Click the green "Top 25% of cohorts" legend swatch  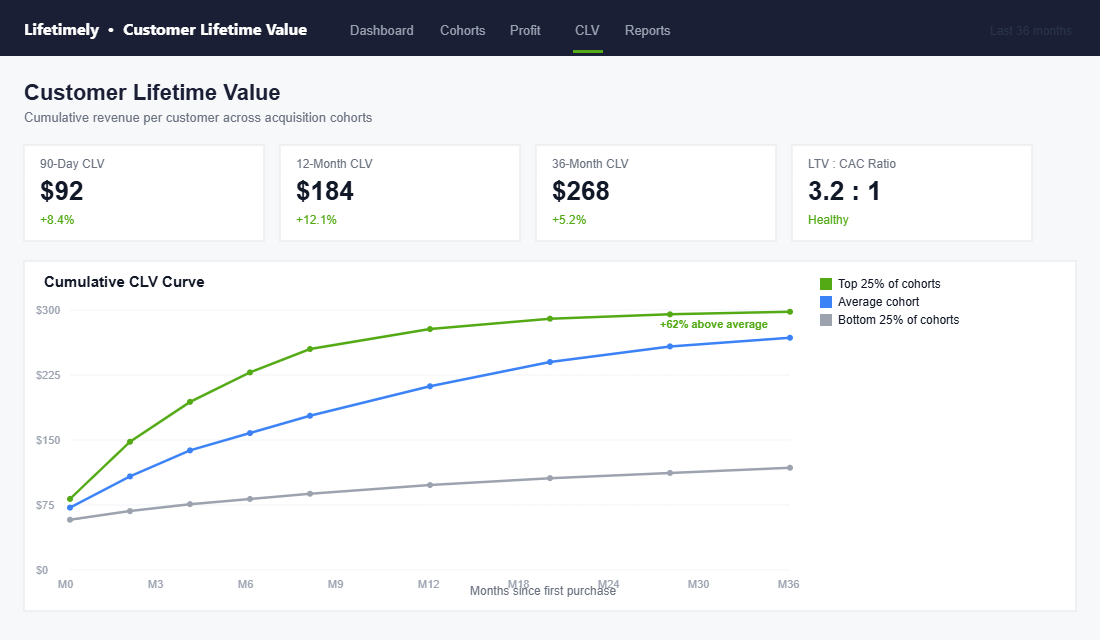[823, 283]
